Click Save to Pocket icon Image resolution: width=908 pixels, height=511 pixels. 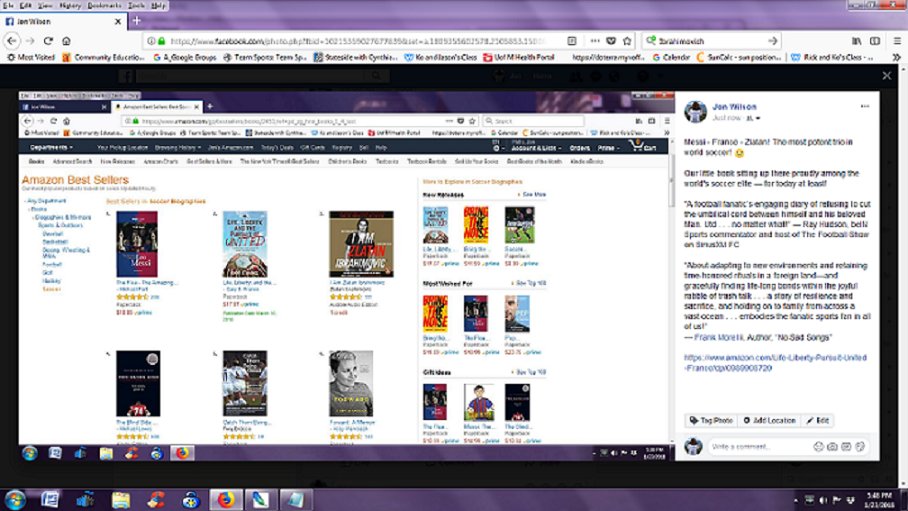611,41
